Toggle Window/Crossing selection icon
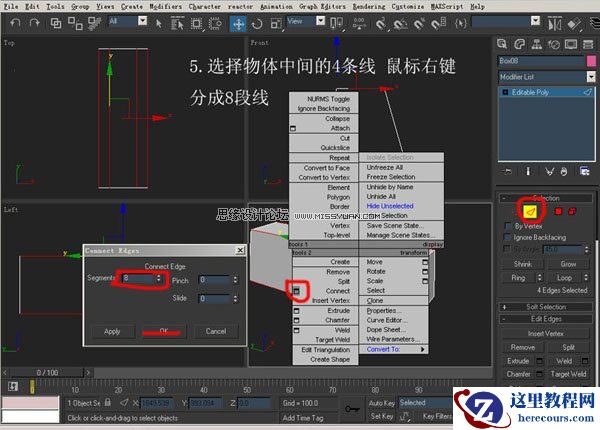Image resolution: width=600 pixels, height=430 pixels. 215,24
